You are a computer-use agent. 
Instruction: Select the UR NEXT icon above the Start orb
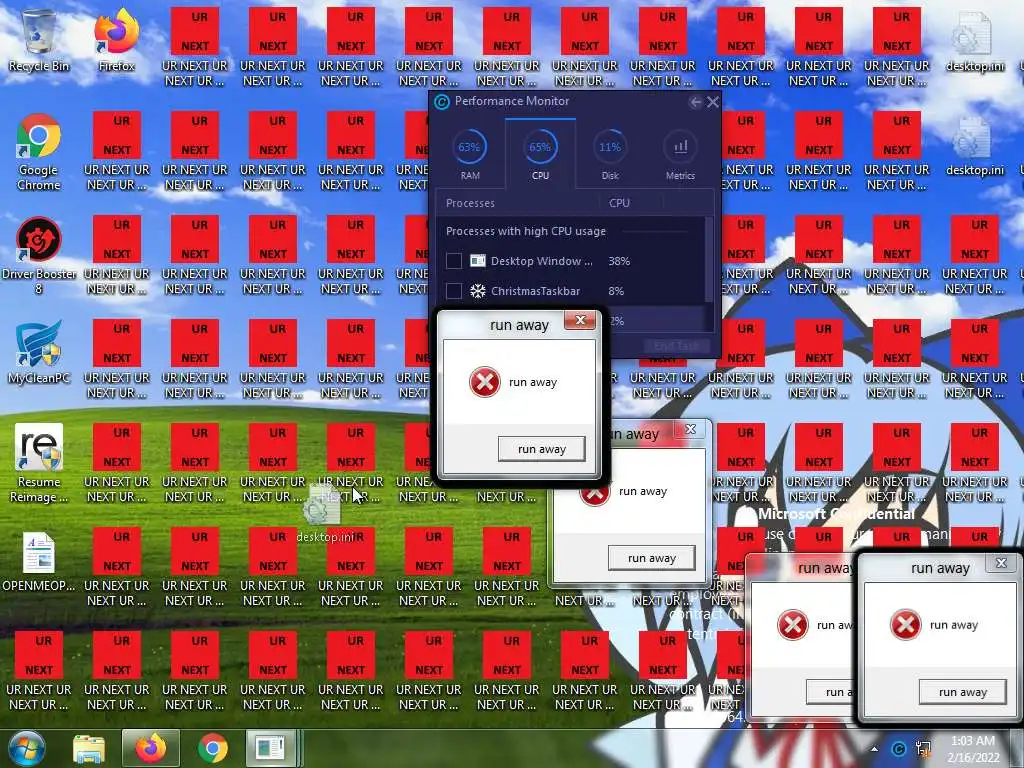[x=39, y=671]
